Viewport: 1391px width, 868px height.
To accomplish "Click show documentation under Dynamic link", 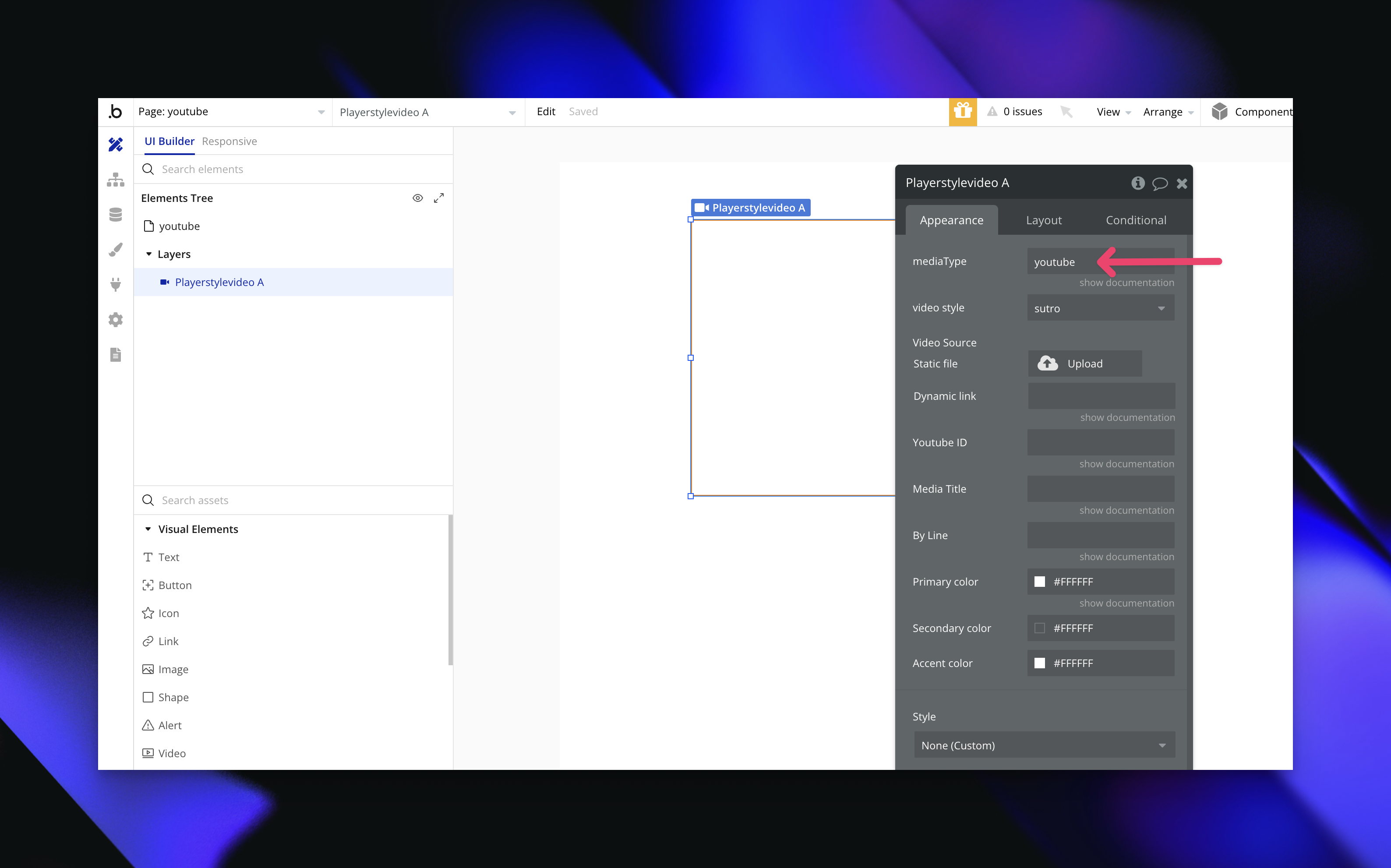I will point(1127,417).
